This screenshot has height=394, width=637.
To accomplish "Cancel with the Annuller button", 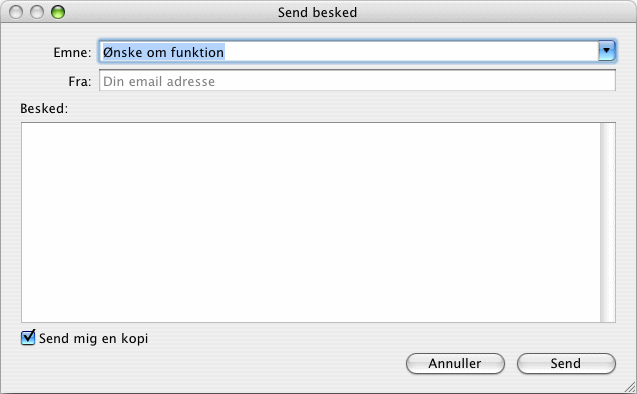I will coord(455,363).
